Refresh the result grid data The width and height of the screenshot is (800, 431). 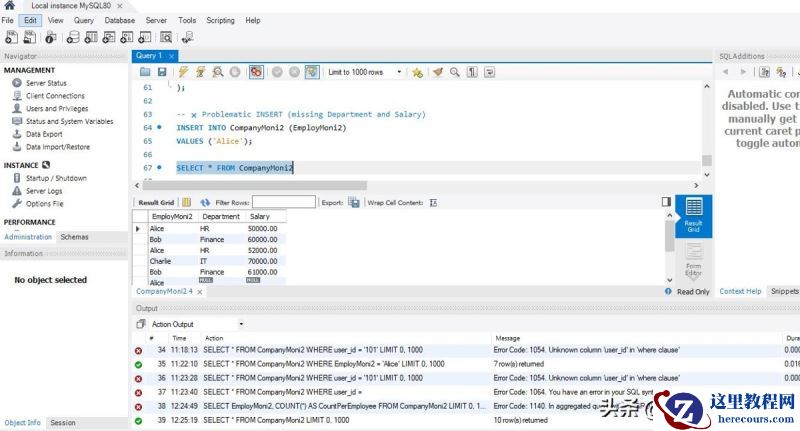point(205,202)
